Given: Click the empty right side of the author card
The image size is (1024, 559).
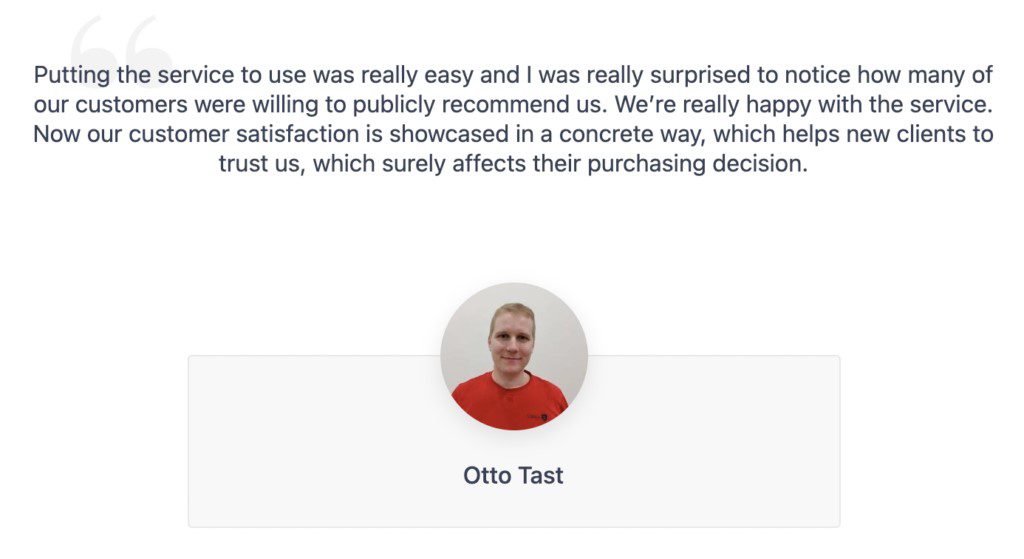Looking at the screenshot, I should [714, 441].
